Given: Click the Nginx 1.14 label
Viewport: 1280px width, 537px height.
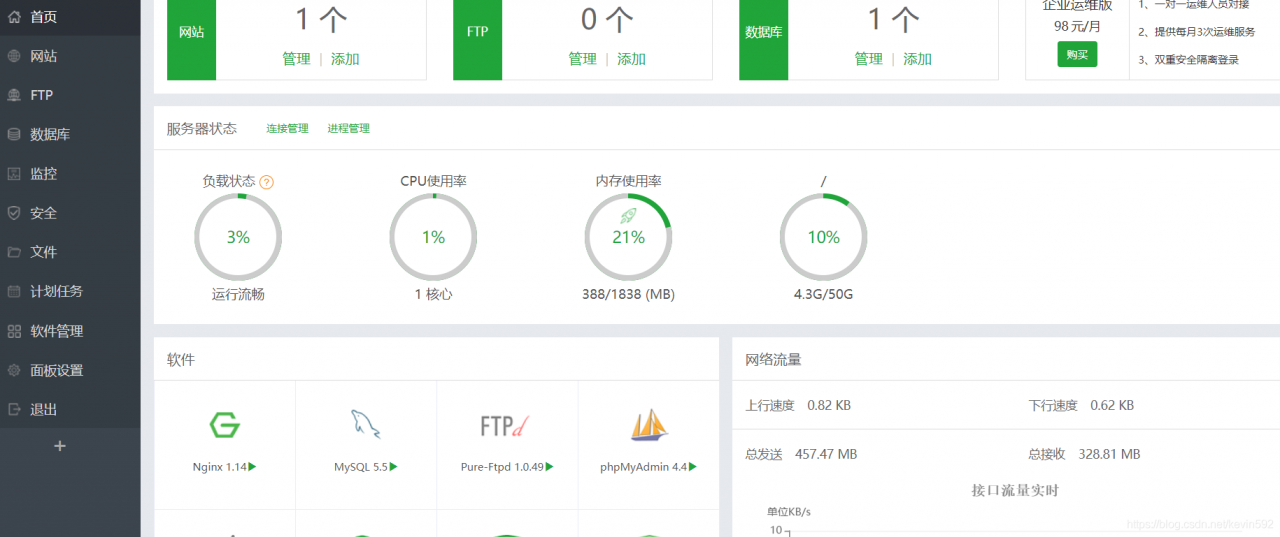Looking at the screenshot, I should (x=219, y=467).
